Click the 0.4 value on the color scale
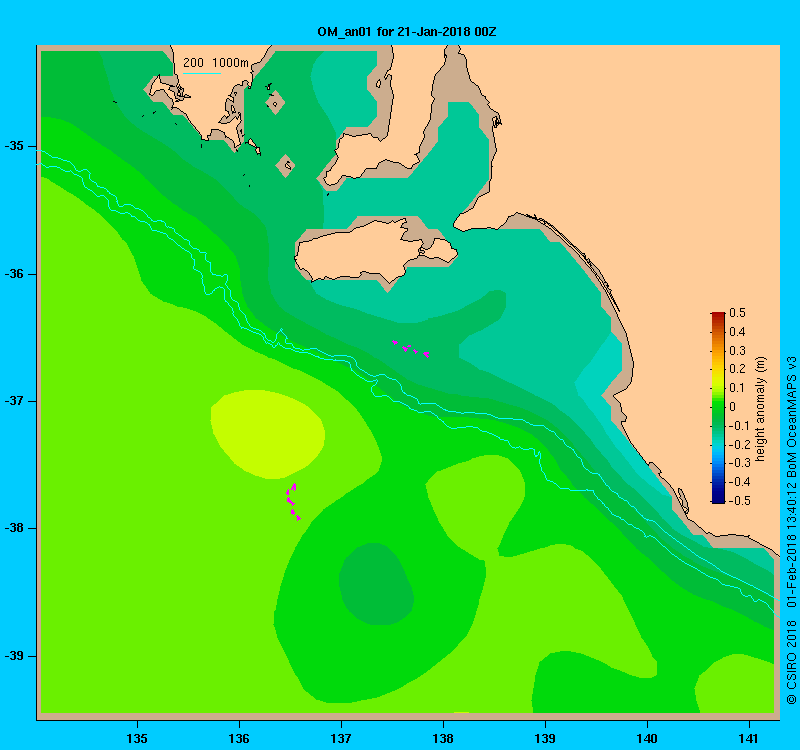This screenshot has width=800, height=750. [x=737, y=332]
